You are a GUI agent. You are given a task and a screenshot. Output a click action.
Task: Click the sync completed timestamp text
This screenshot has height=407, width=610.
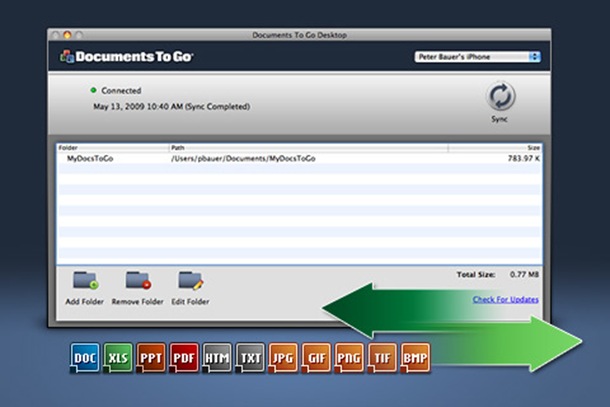(171, 106)
